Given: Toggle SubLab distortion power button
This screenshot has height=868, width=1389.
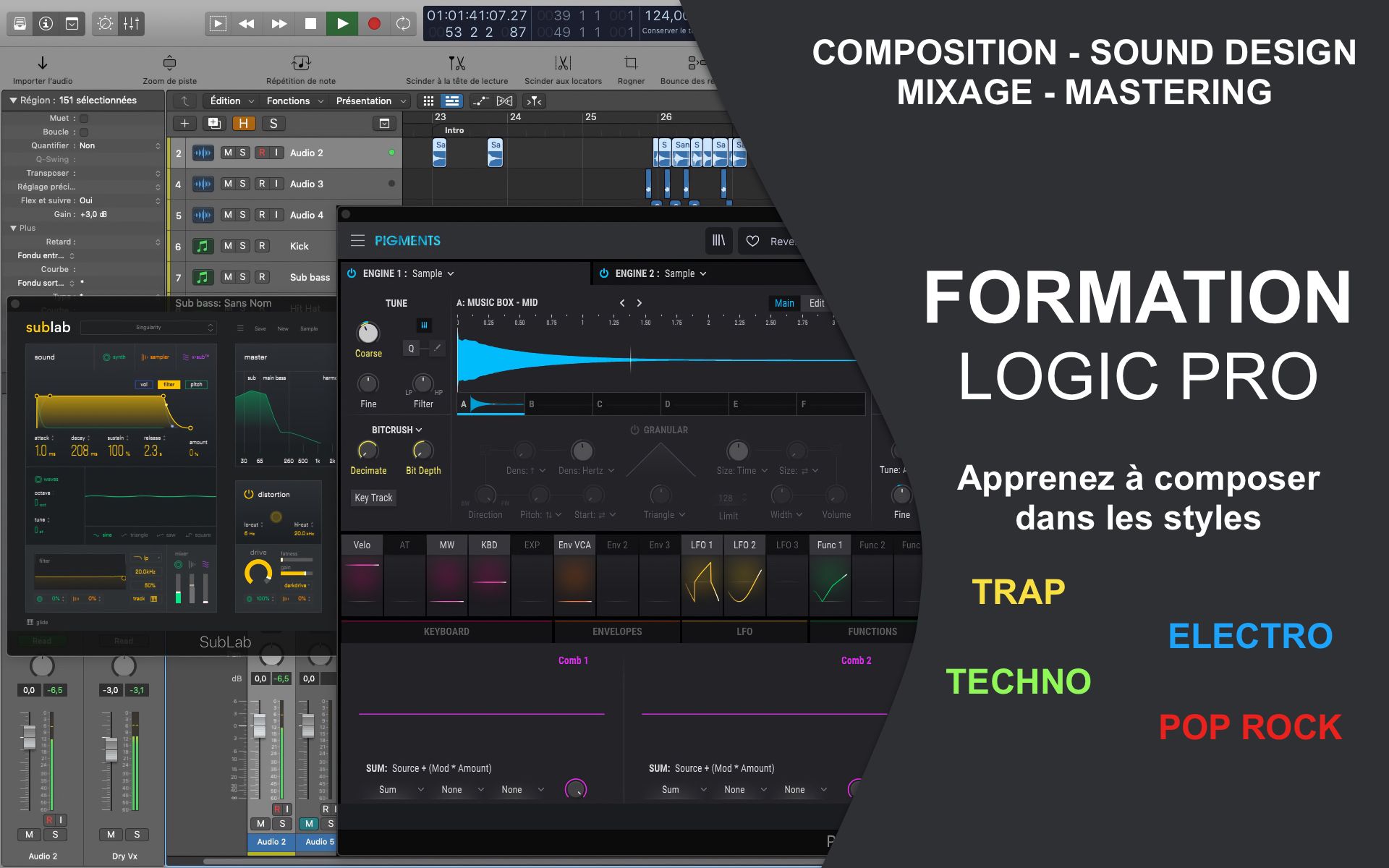Looking at the screenshot, I should [x=249, y=494].
